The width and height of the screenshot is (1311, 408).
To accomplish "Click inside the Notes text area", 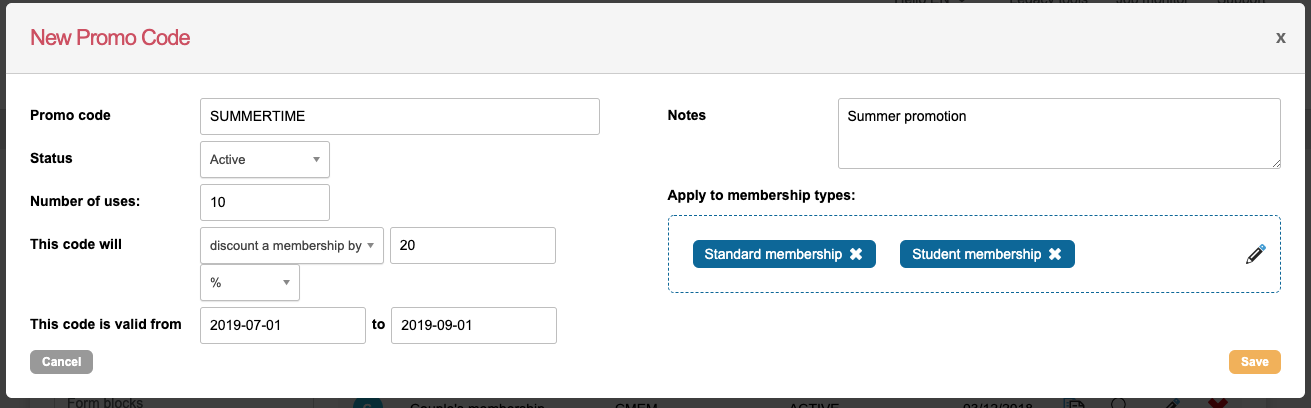I will click(x=1058, y=133).
